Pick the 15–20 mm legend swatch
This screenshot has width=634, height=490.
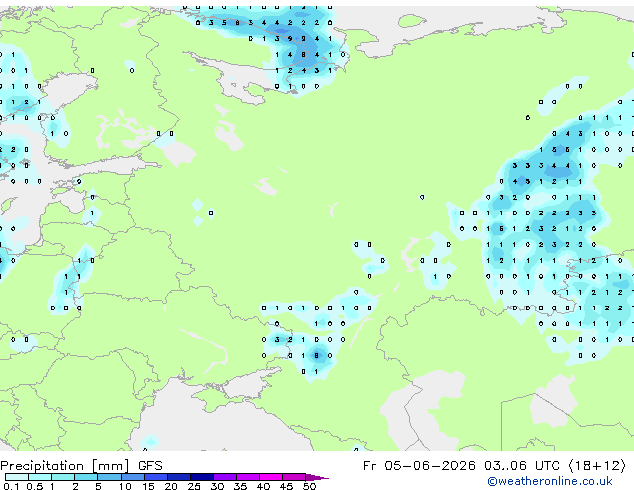click(x=156, y=477)
